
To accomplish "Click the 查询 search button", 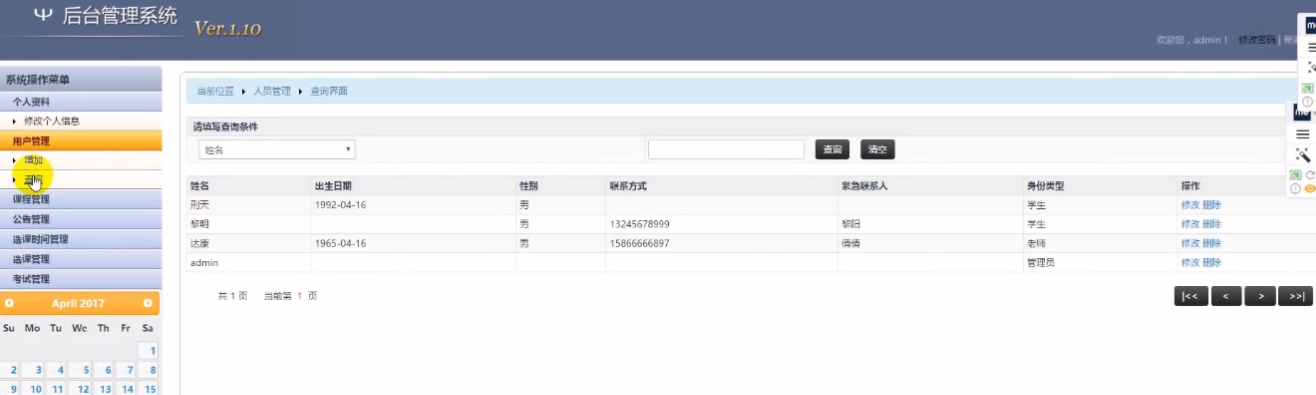I will point(832,149).
